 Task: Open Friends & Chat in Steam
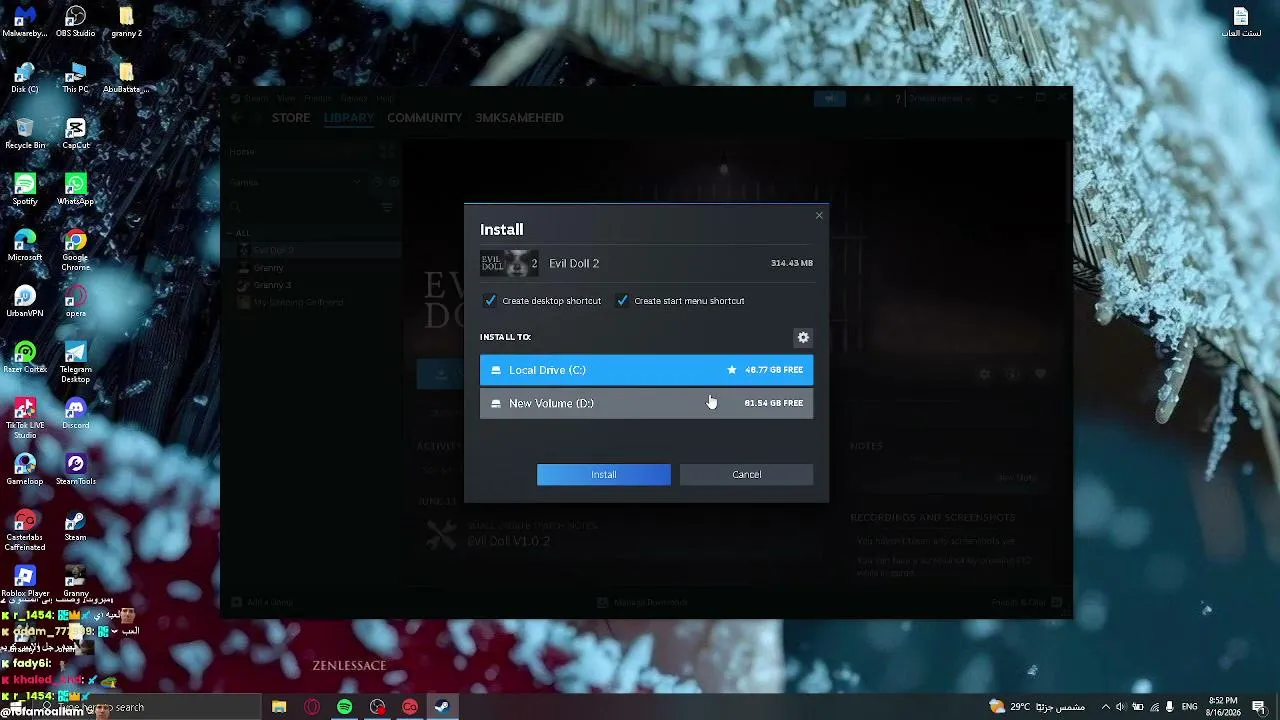[x=1026, y=602]
